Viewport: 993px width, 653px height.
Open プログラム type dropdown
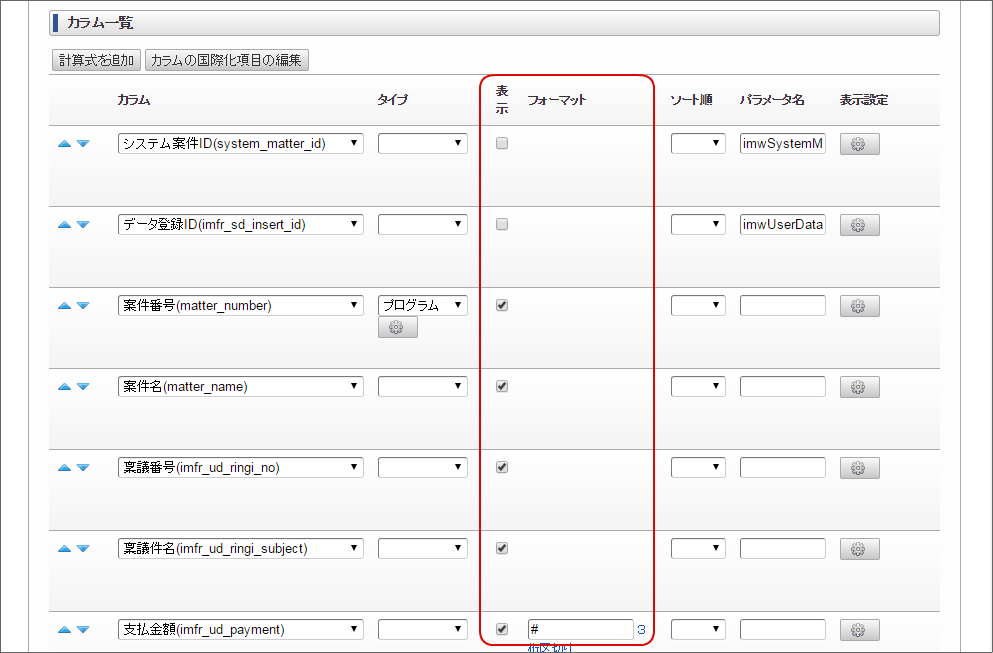tap(423, 305)
